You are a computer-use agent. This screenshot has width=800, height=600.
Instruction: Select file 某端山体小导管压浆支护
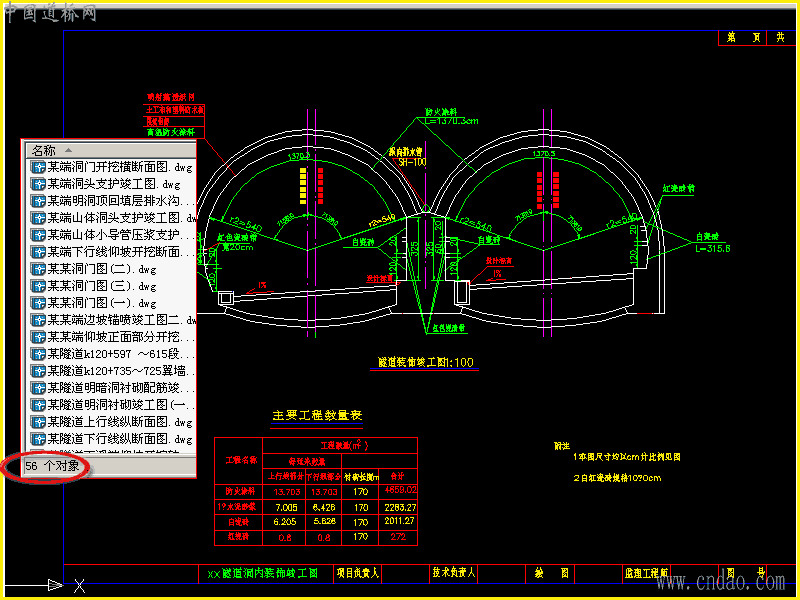point(113,235)
